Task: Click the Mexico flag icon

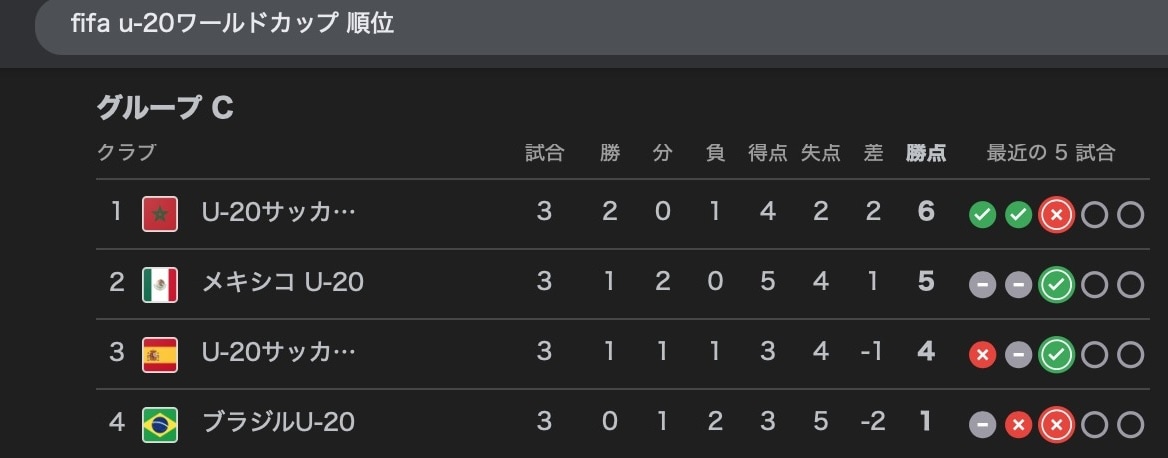Action: pos(160,284)
